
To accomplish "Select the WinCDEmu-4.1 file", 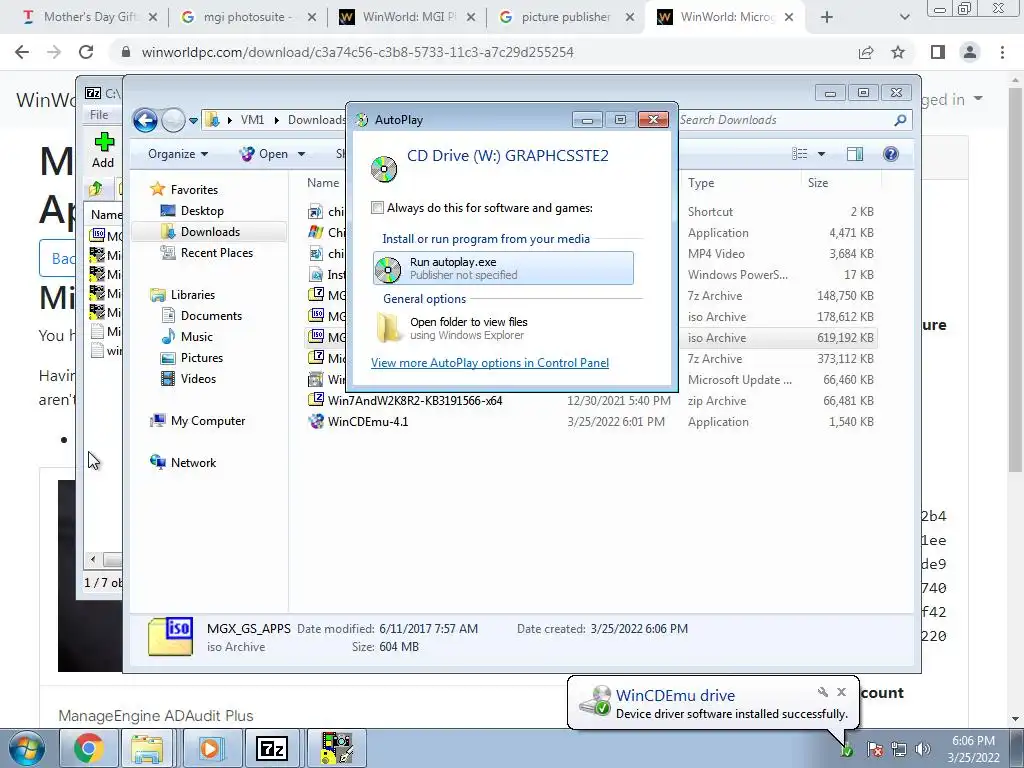I will (368, 421).
